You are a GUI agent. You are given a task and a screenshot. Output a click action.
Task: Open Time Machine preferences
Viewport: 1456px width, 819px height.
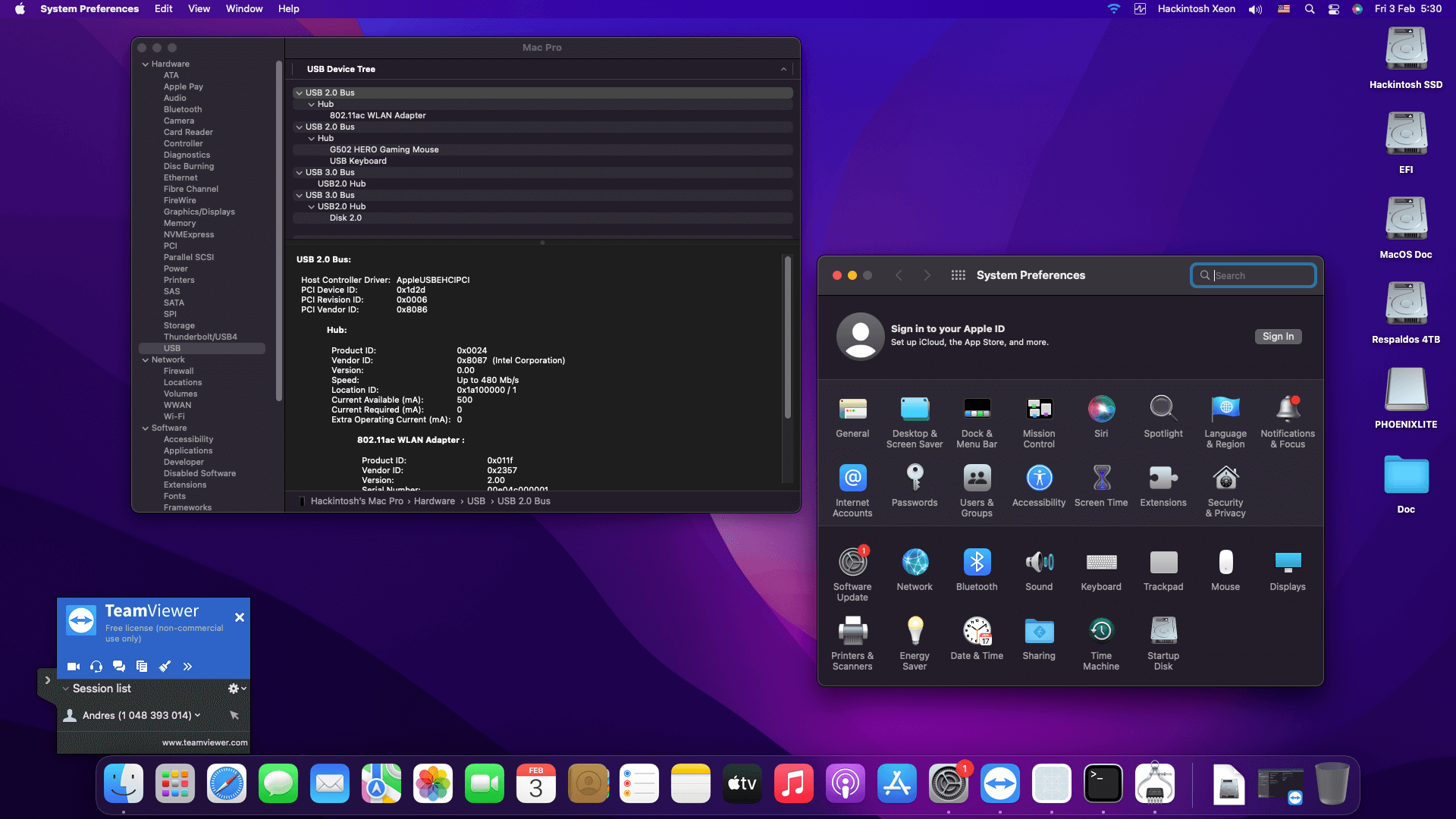click(1101, 645)
